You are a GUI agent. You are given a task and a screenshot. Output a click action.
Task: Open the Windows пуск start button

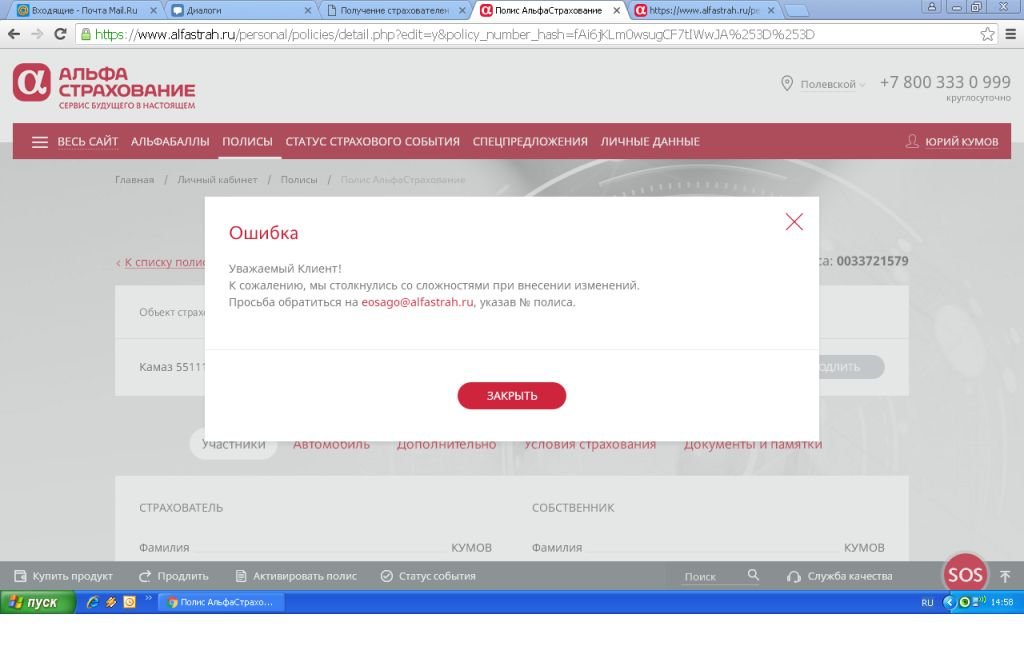point(37,602)
